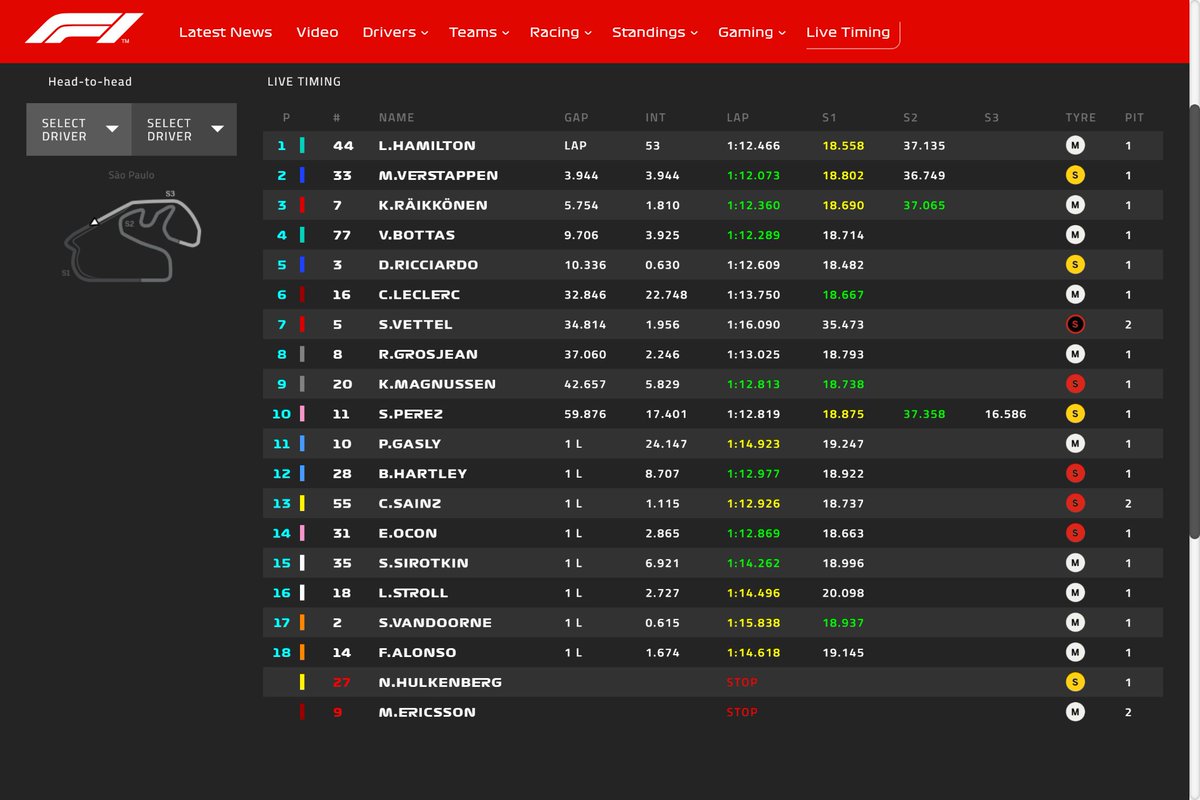Screen dimensions: 1200x800
Task: Click Räikkönen's S2 time 37.065
Action: coord(924,205)
